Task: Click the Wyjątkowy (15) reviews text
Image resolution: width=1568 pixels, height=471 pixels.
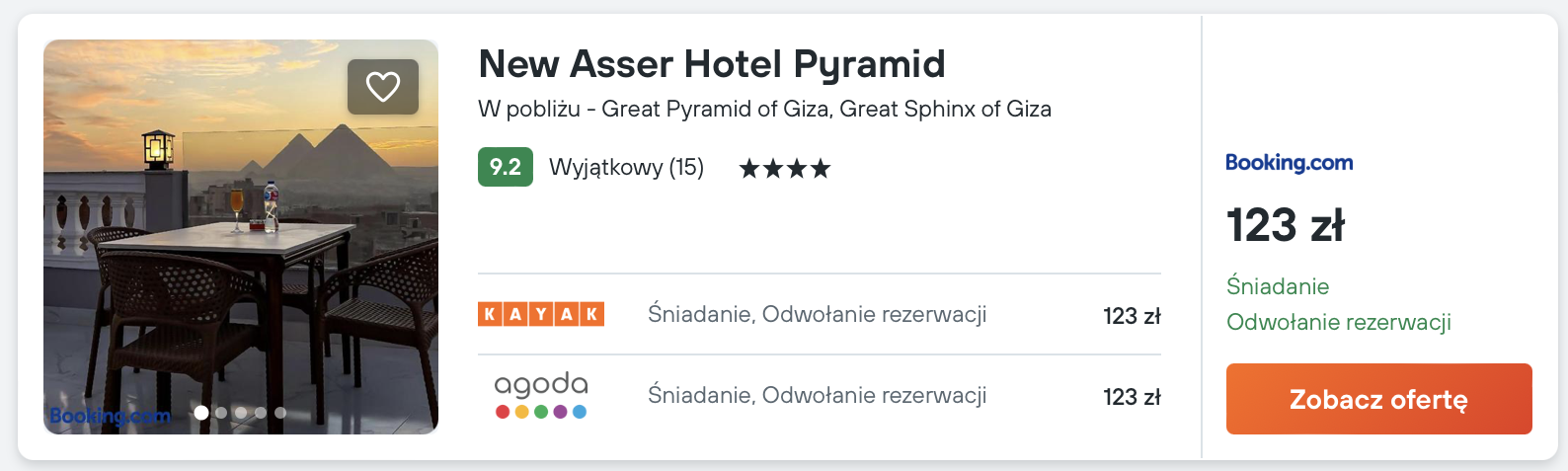Action: click(x=626, y=167)
